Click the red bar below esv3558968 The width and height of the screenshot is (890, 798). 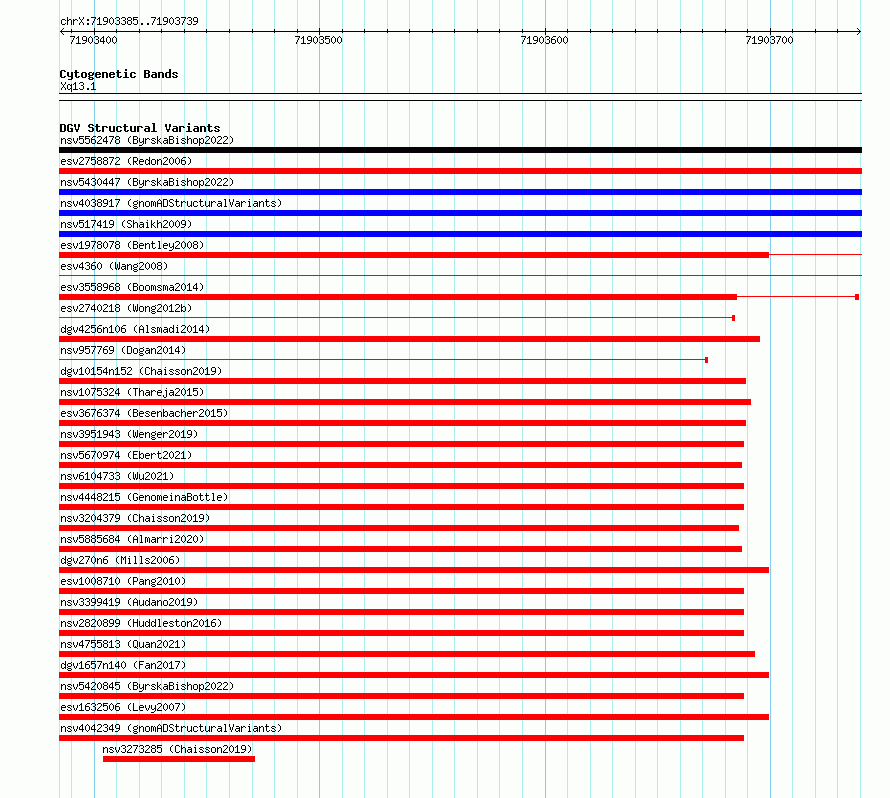[x=398, y=297]
